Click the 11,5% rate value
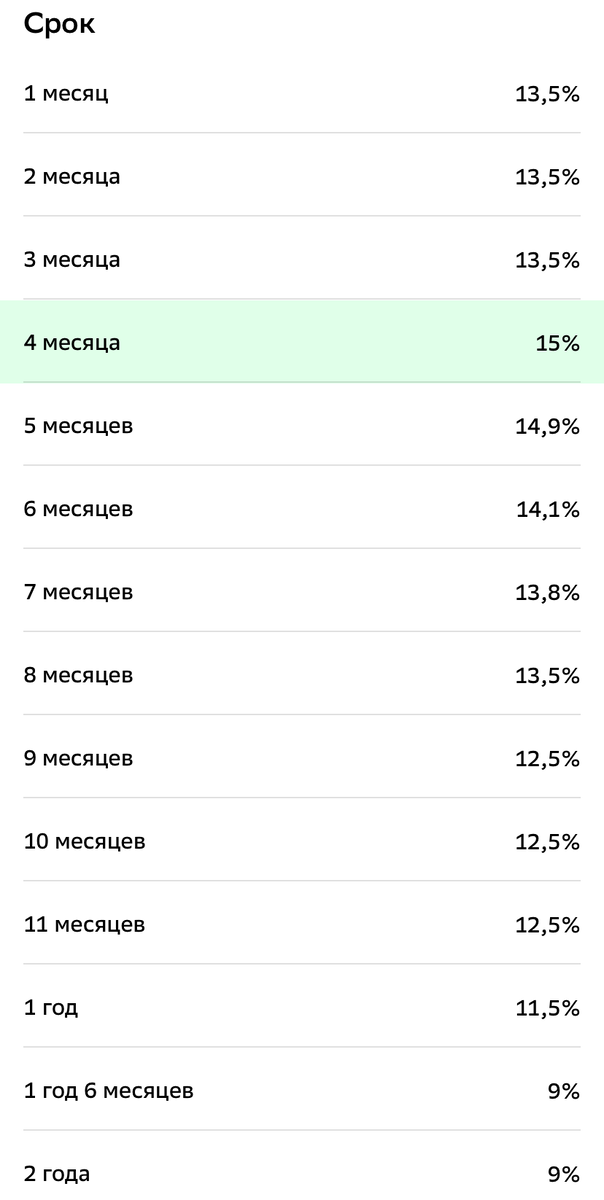The image size is (604, 1200). click(x=548, y=1007)
